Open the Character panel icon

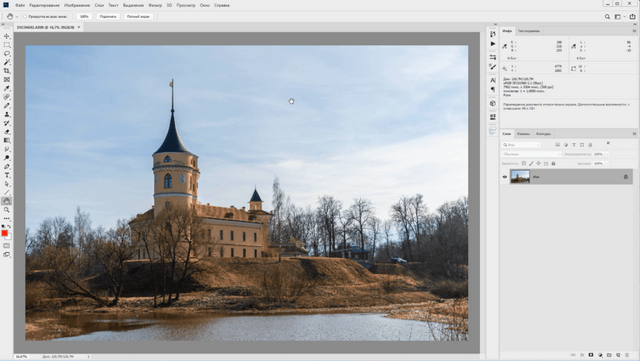click(493, 80)
